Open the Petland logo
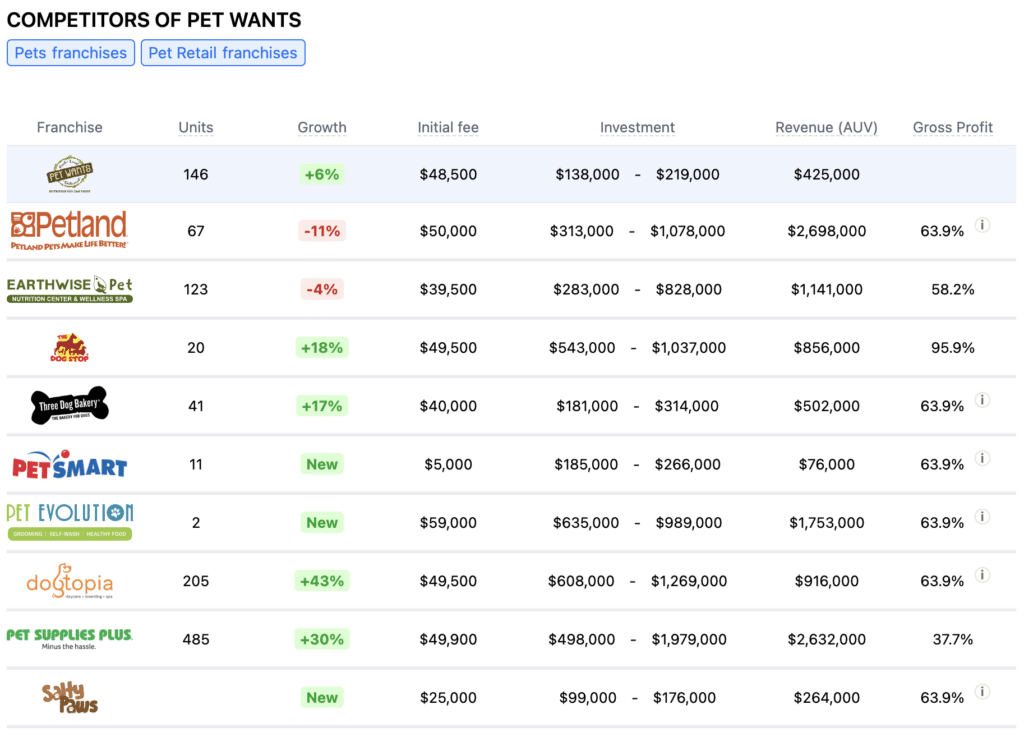The height and width of the screenshot is (746, 1024). (x=69, y=231)
